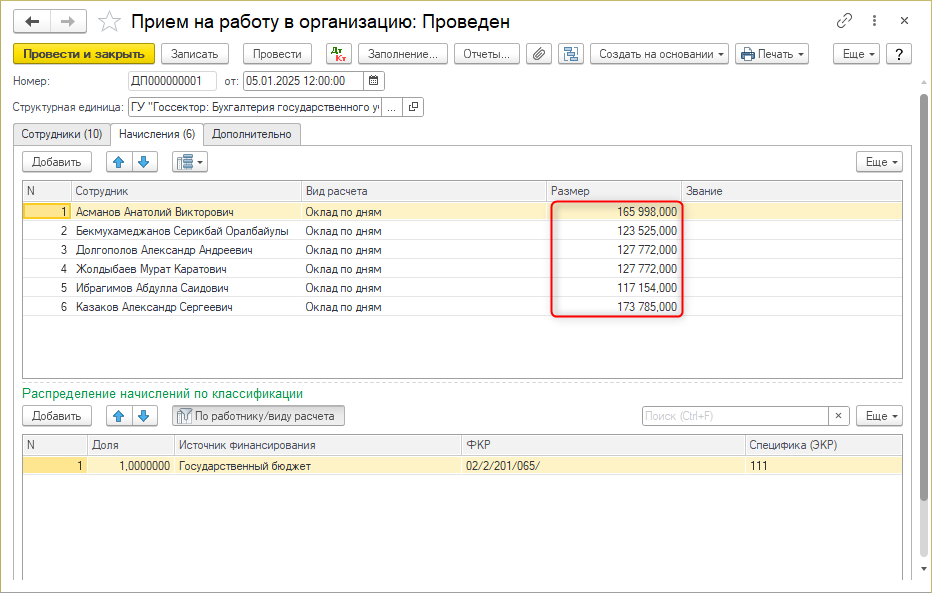Screen dimensions: 932x593
Task: Expand Создать на основании dropdown
Action: click(x=660, y=54)
